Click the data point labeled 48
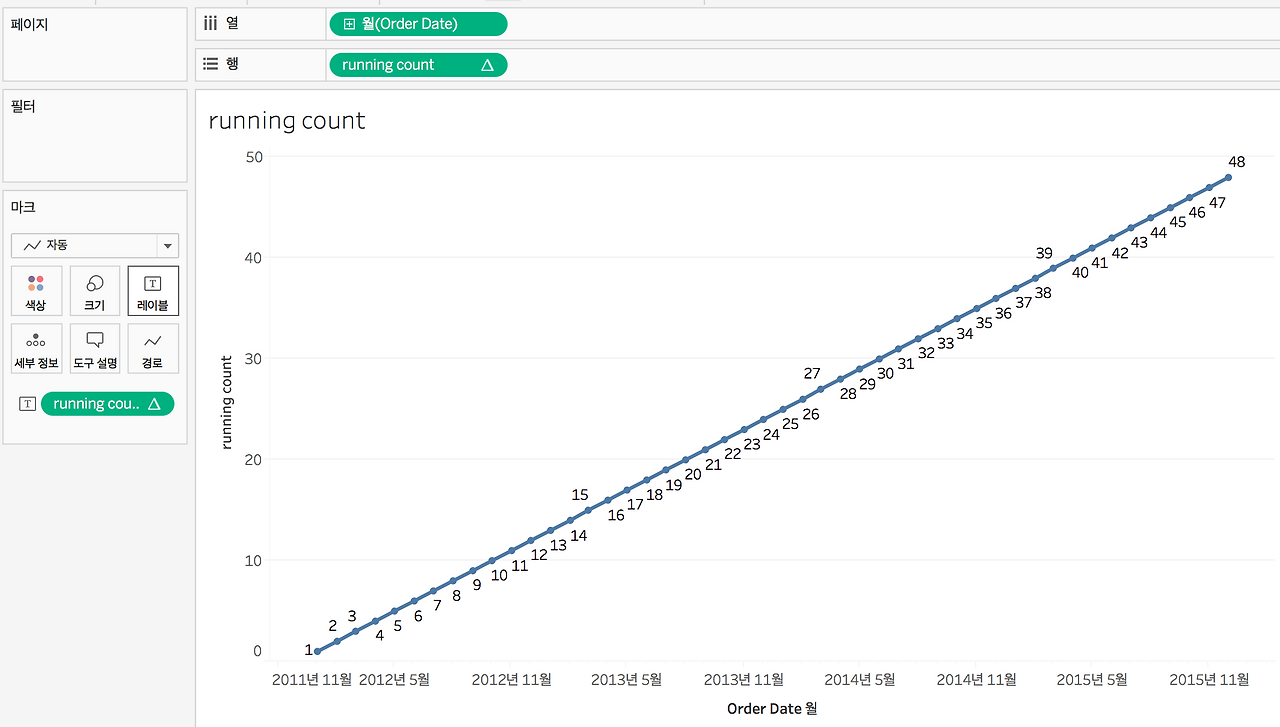 coord(1228,177)
